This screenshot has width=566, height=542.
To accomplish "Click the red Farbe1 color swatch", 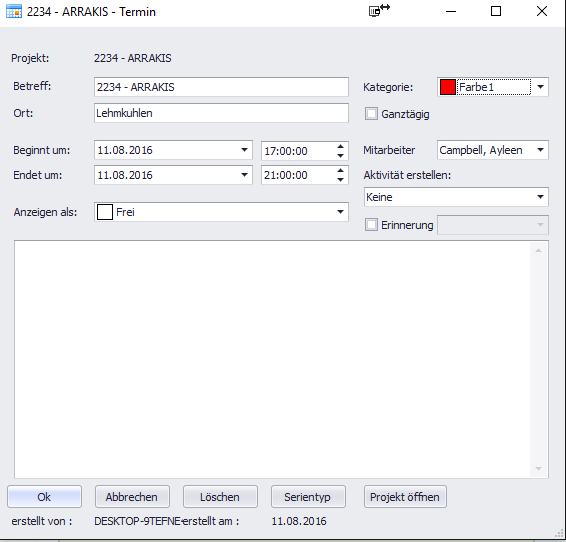I will point(448,87).
